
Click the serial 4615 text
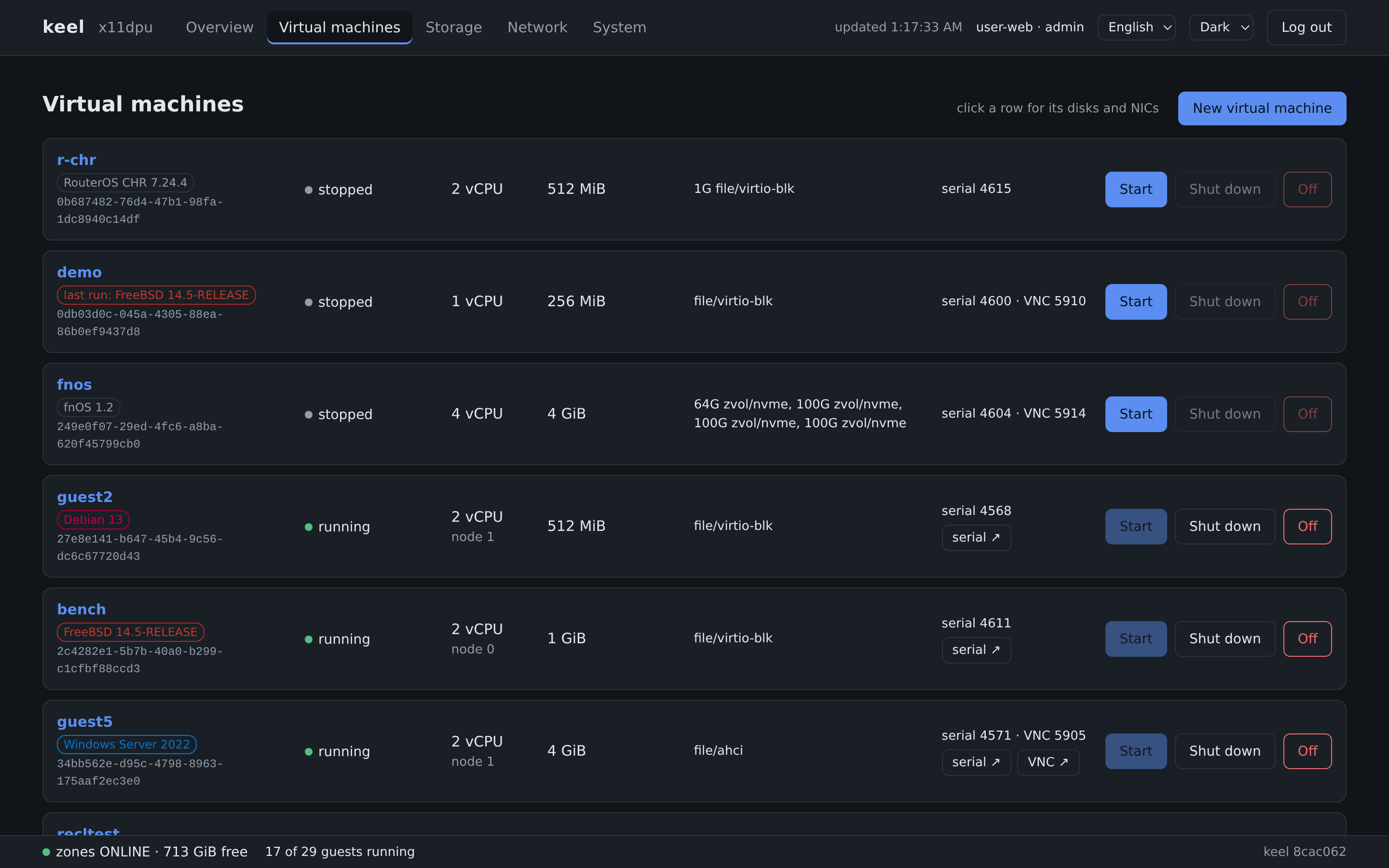pyautogui.click(x=976, y=188)
